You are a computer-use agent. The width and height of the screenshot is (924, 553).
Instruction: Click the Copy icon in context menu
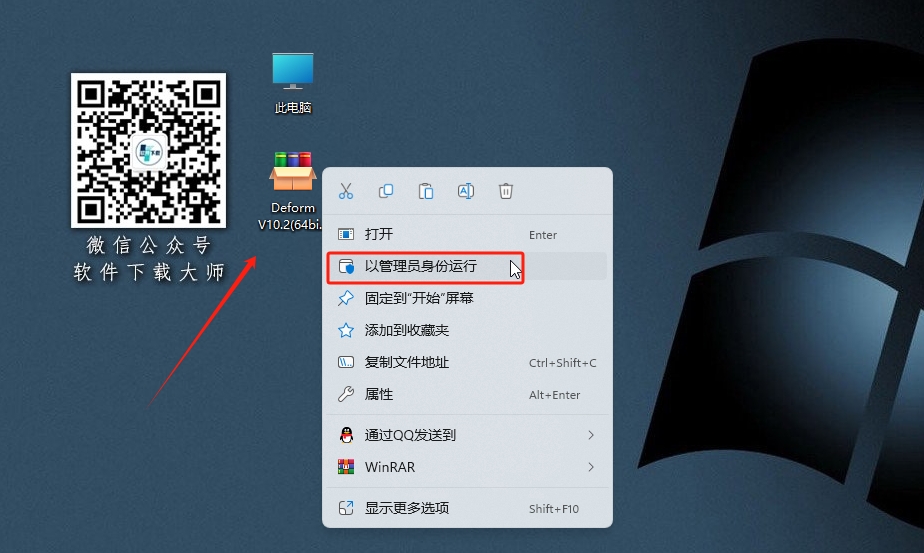(x=386, y=191)
